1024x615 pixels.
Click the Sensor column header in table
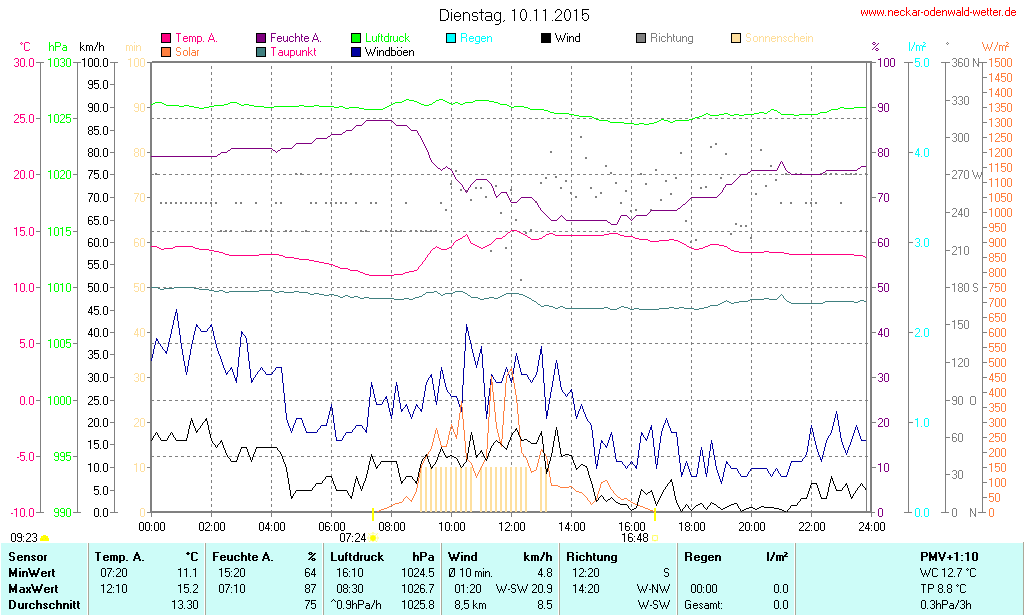(x=28, y=556)
